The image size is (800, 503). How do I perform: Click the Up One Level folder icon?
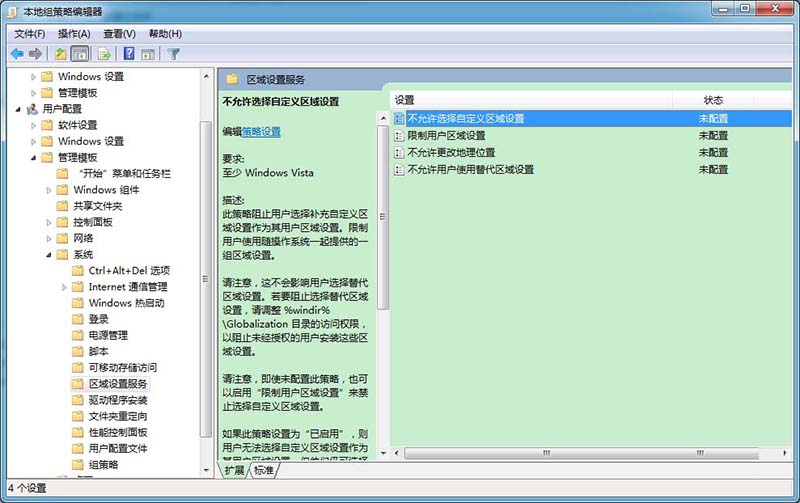[x=61, y=53]
